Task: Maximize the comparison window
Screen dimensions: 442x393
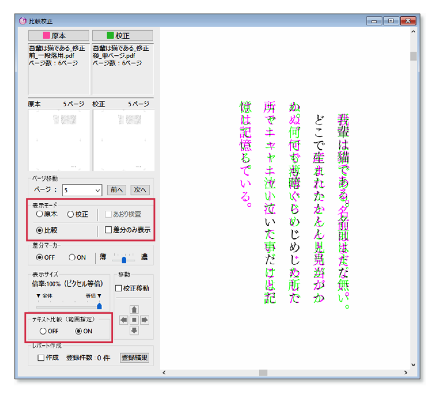Action: pyautogui.click(x=391, y=21)
